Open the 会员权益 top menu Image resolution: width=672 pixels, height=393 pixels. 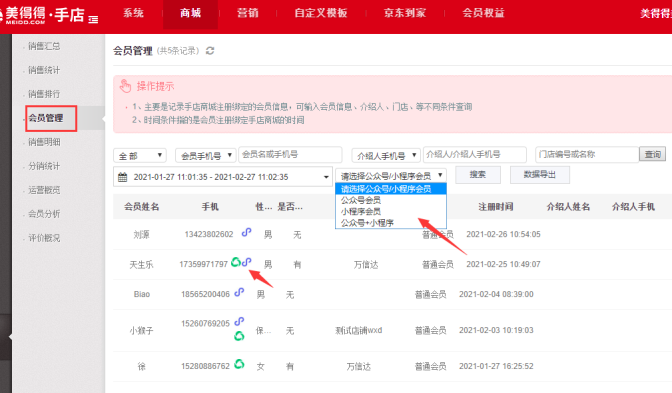coord(483,13)
